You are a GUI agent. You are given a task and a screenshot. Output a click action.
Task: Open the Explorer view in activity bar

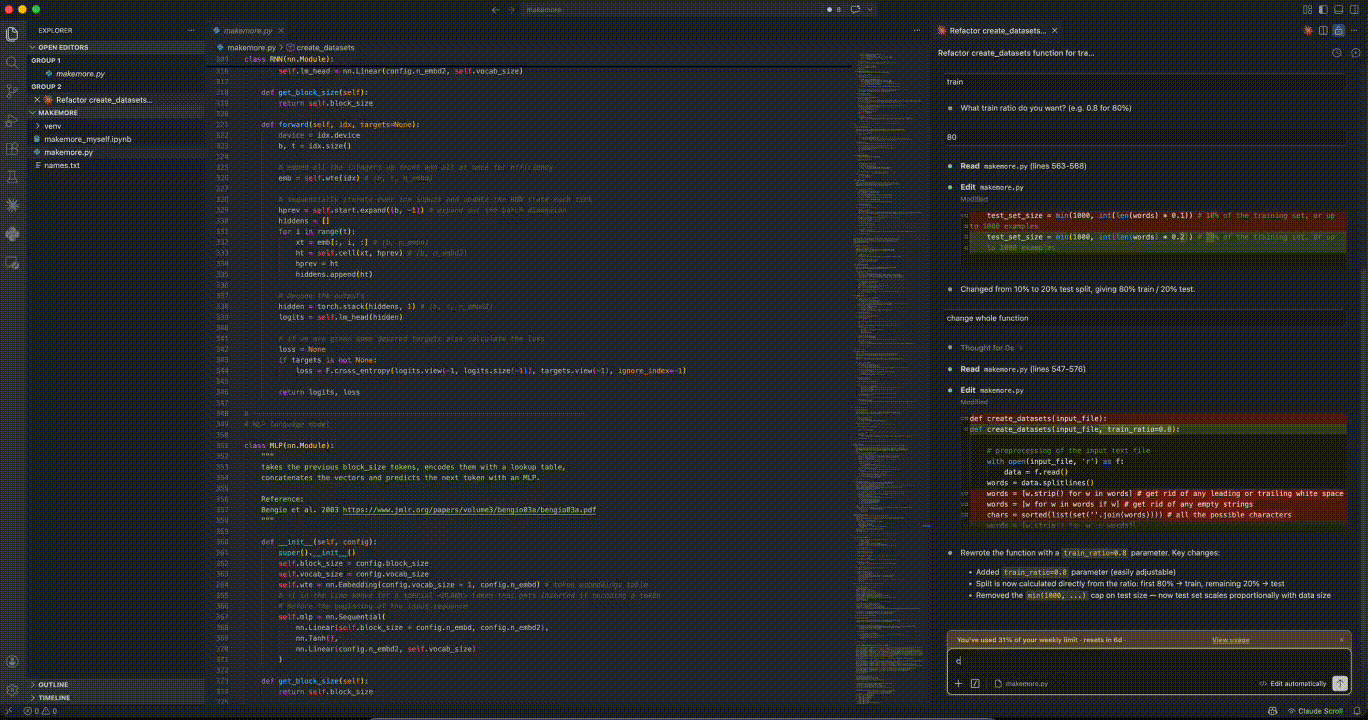click(x=12, y=33)
